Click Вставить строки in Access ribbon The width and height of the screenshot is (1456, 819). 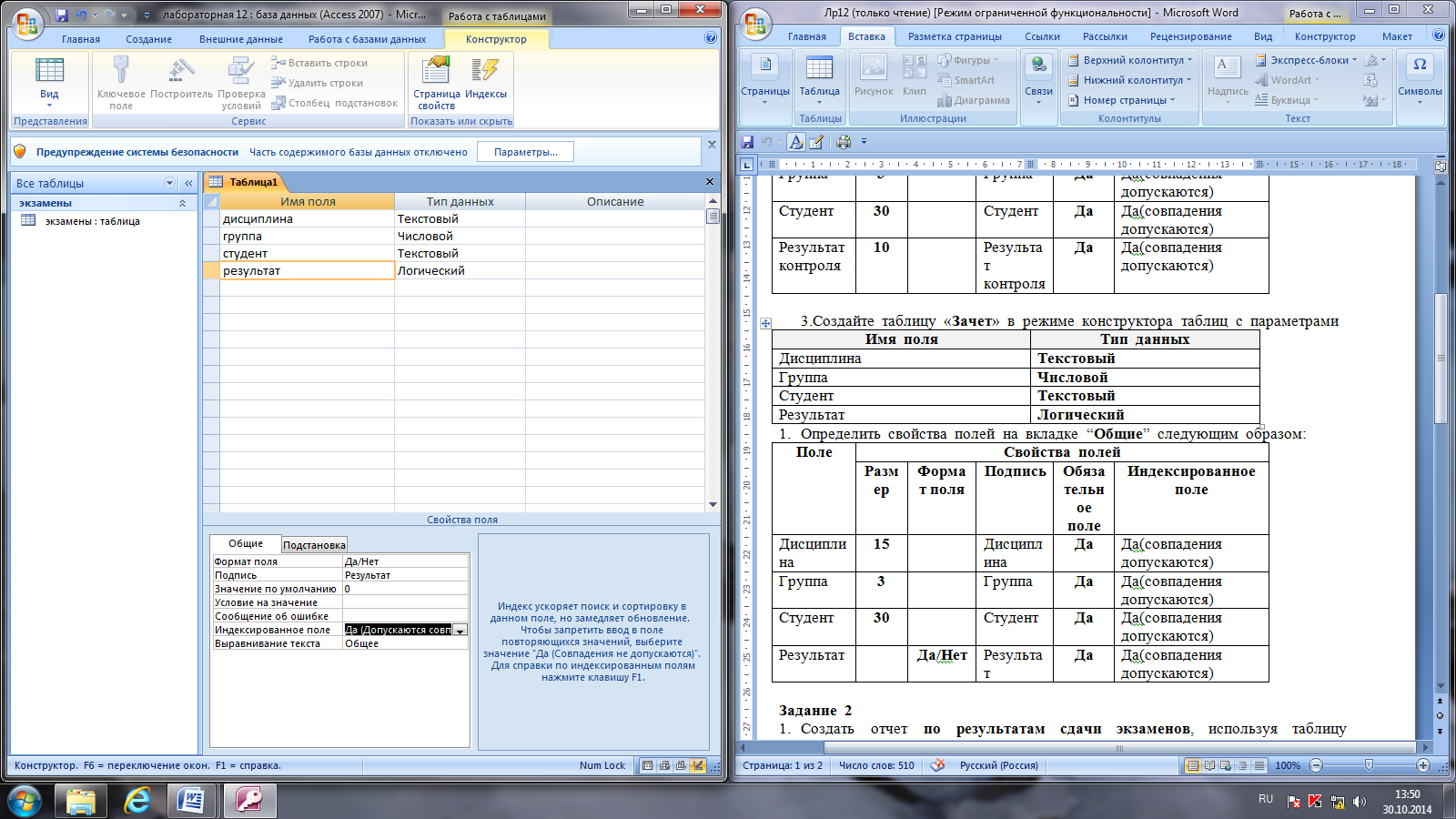(319, 63)
